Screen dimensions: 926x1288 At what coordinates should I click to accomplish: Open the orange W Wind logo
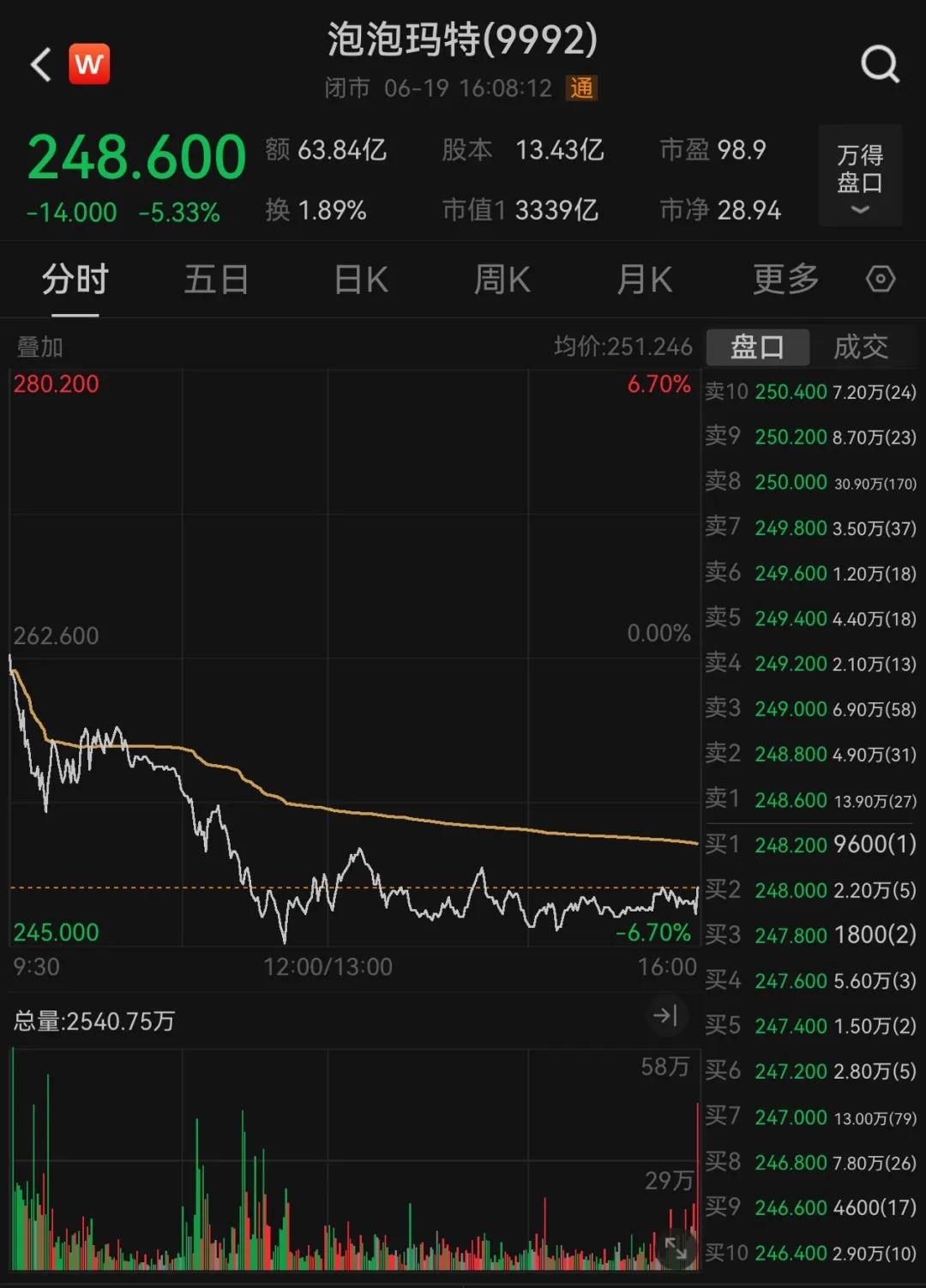[89, 64]
